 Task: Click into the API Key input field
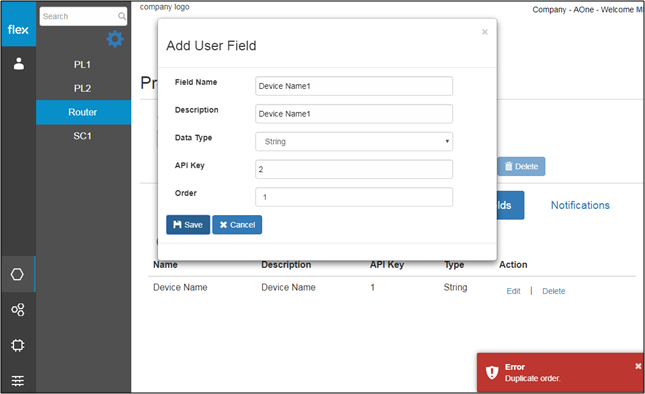(354, 169)
